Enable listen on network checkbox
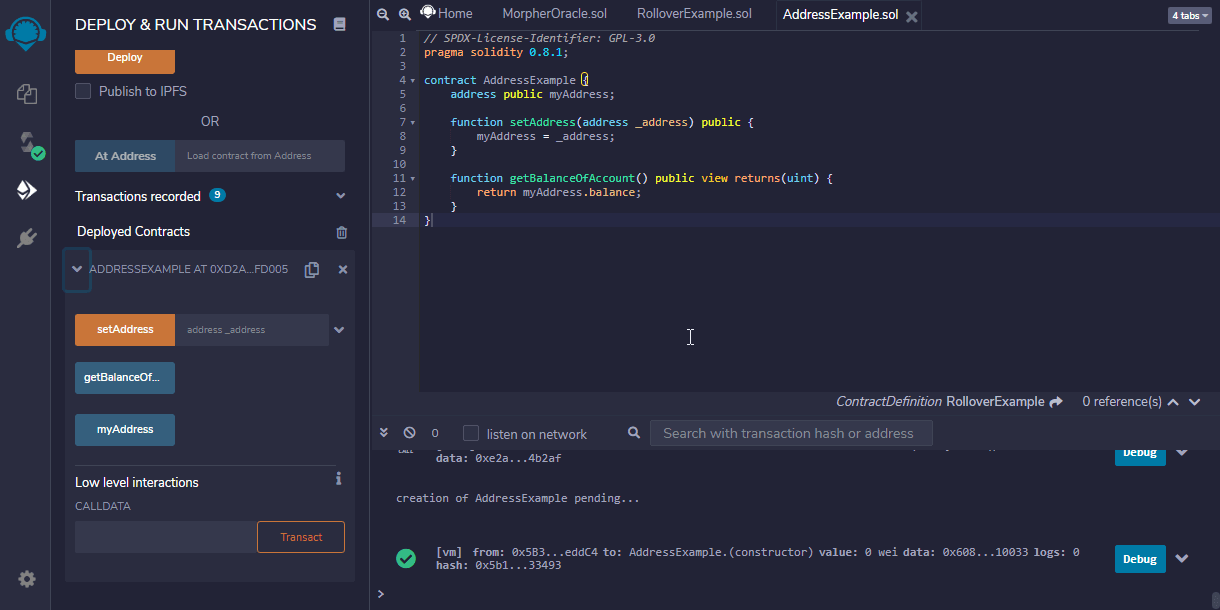The image size is (1220, 610). pyautogui.click(x=471, y=433)
